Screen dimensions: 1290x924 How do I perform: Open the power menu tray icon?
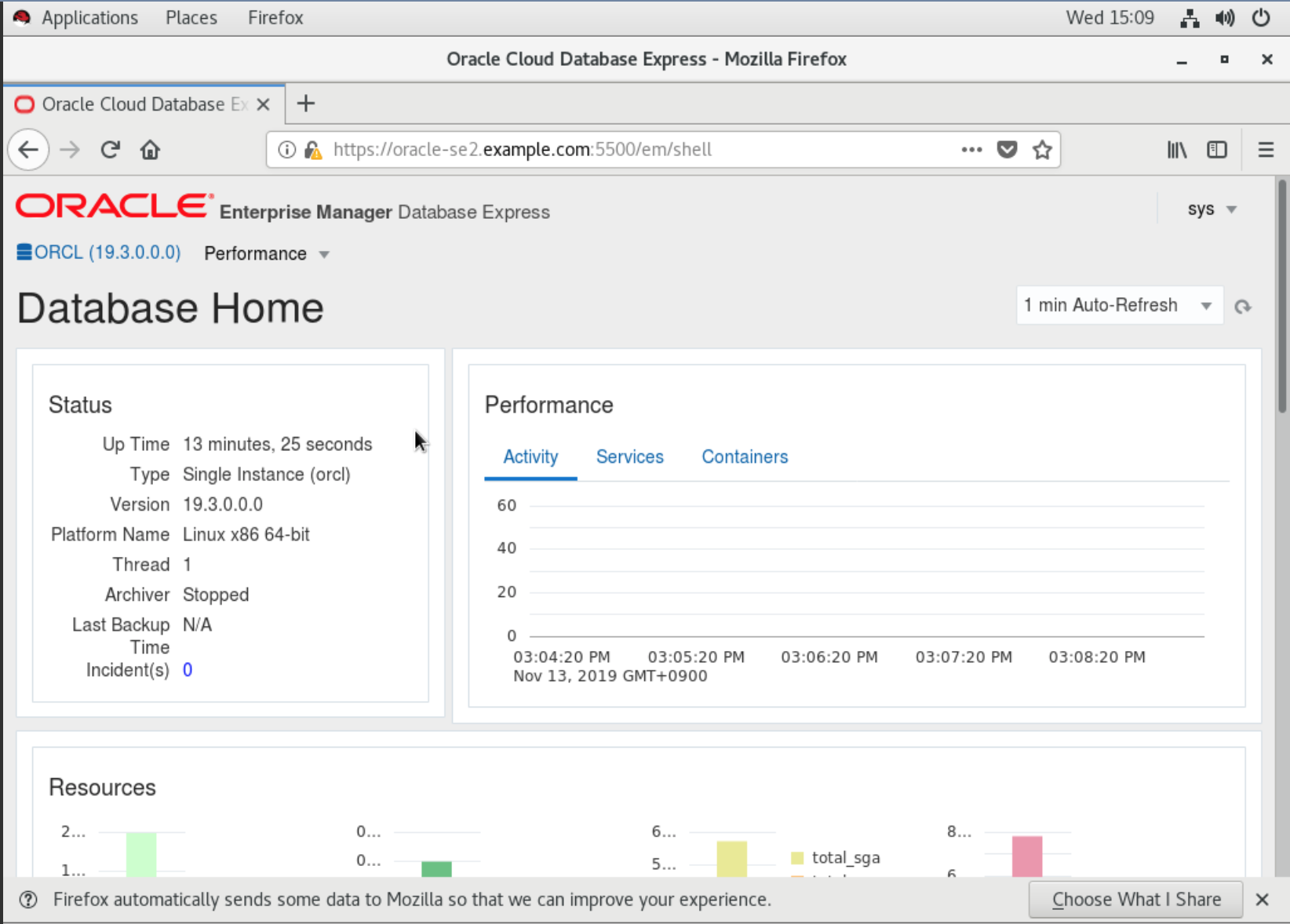pos(1261,18)
